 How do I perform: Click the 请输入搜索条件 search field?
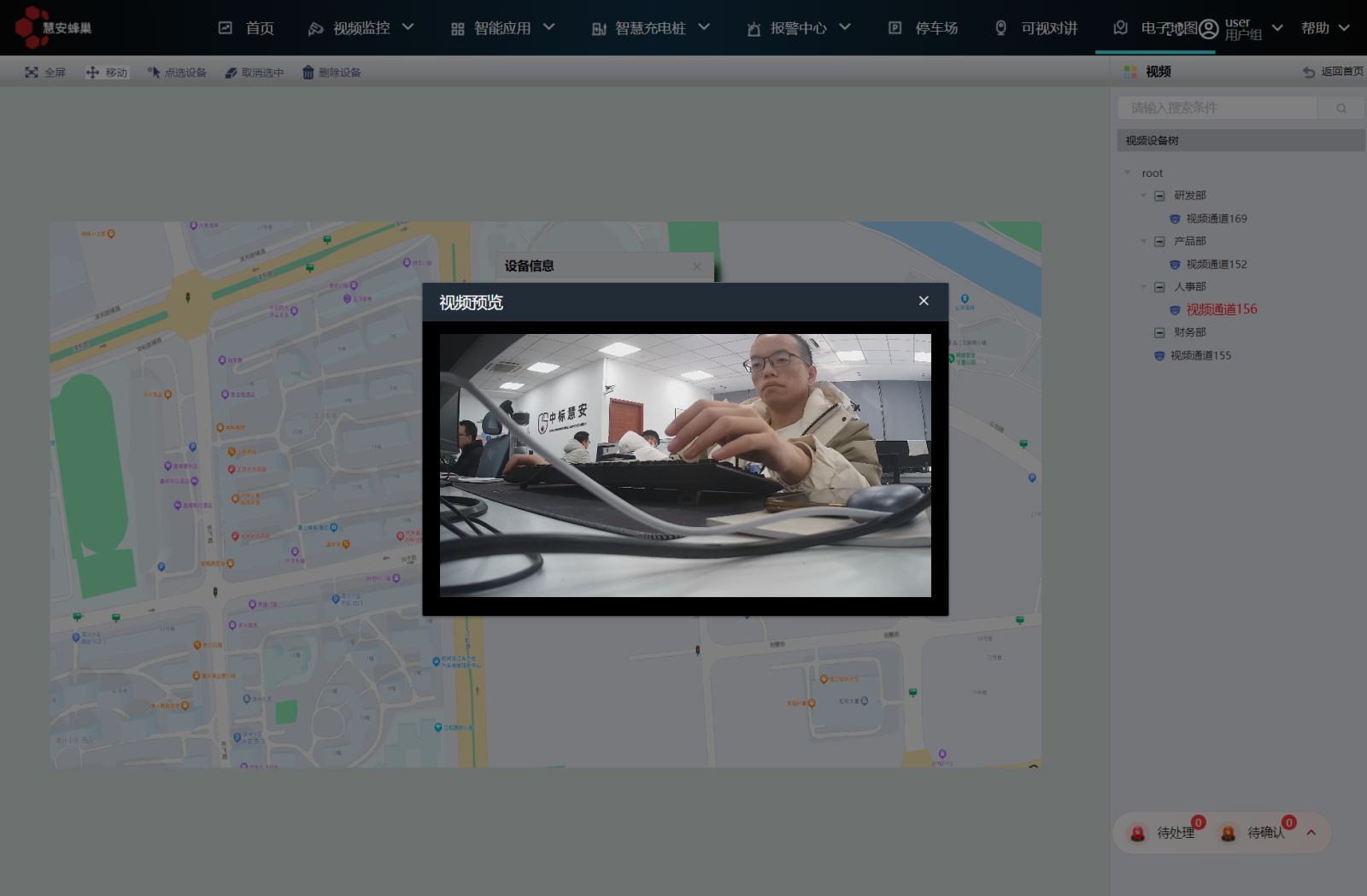(1217, 108)
